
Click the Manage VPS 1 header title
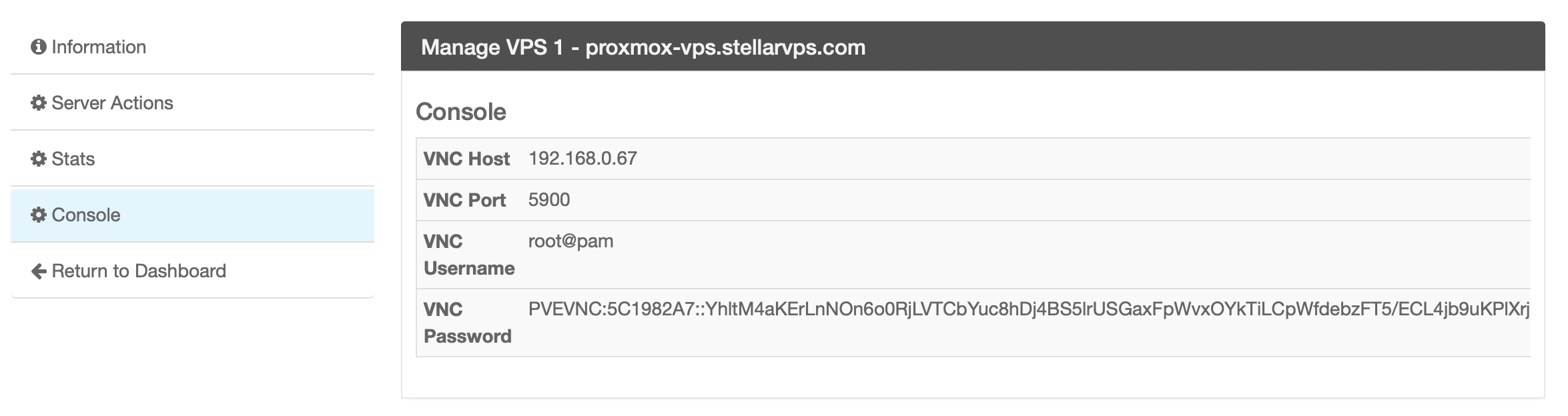click(x=643, y=47)
